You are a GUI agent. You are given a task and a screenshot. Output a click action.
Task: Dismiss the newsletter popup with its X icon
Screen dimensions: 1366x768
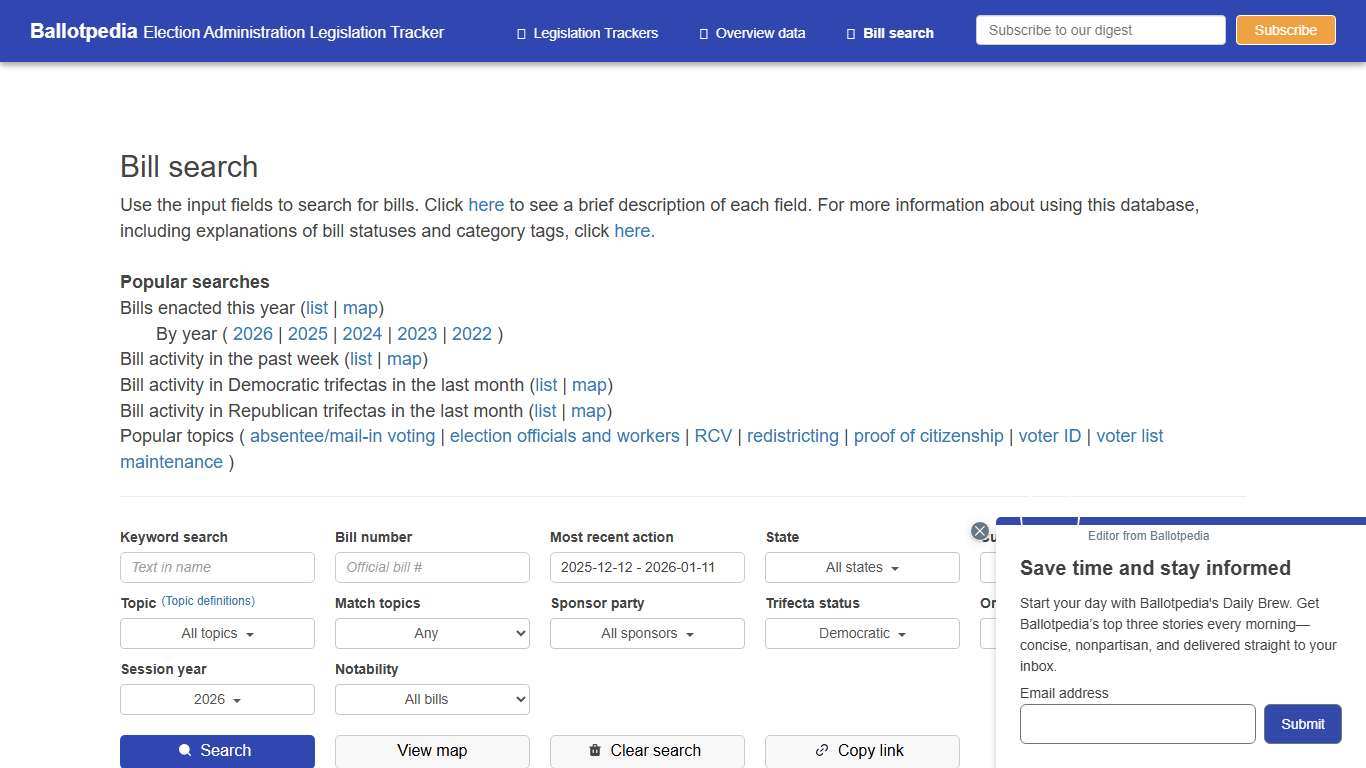pos(980,531)
